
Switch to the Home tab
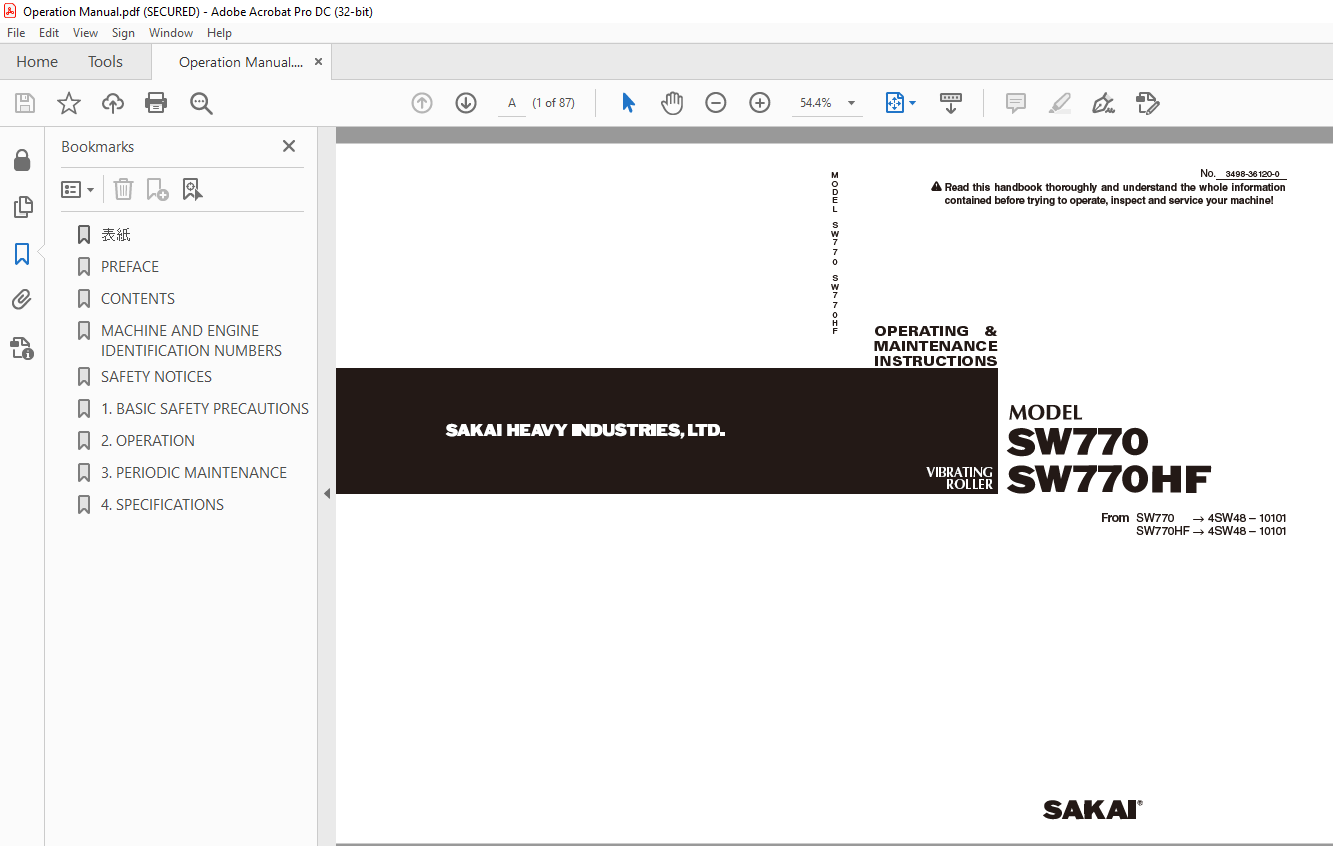37,61
